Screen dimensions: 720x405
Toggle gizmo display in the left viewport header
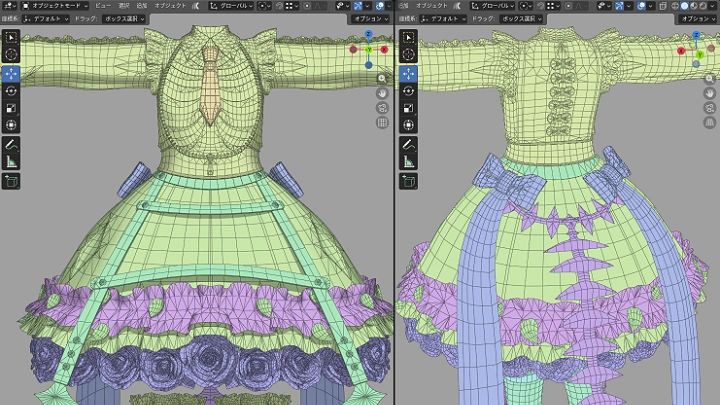click(x=358, y=6)
